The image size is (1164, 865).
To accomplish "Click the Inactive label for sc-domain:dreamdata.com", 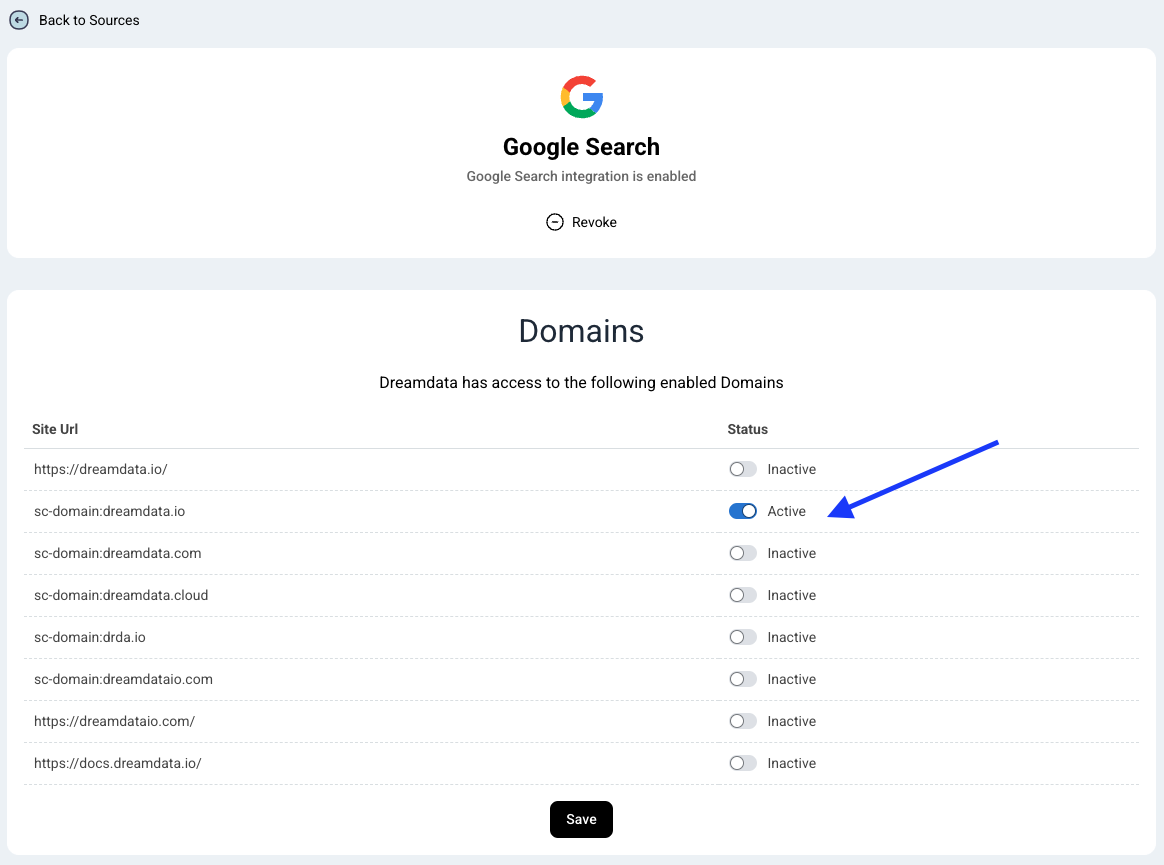I will point(791,553).
